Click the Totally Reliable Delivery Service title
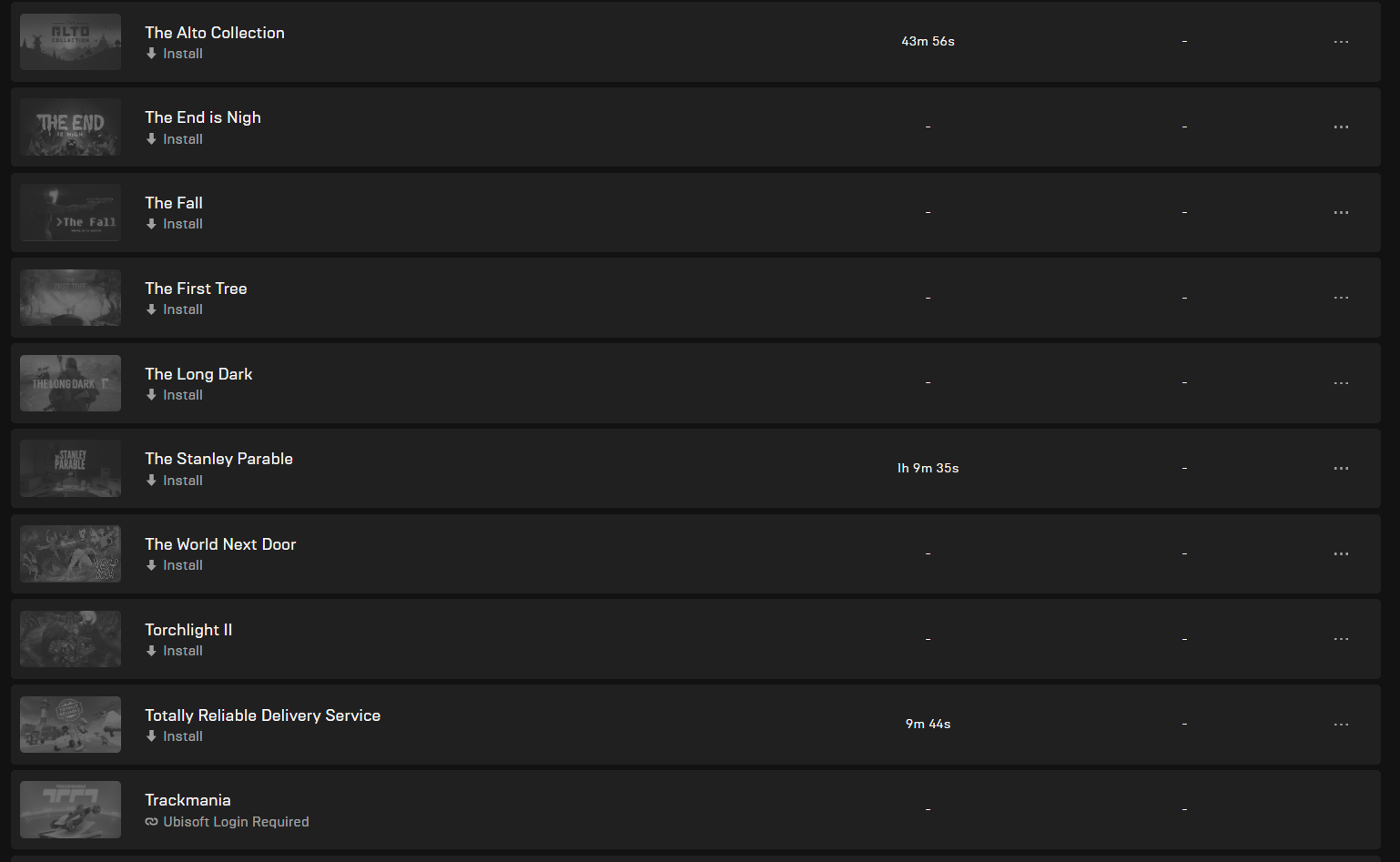This screenshot has width=1400, height=862. tap(262, 715)
